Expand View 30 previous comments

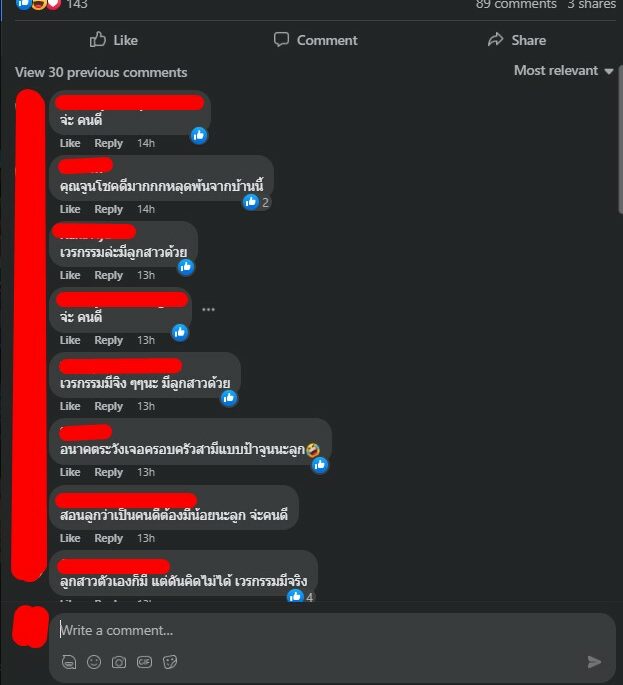tap(101, 72)
